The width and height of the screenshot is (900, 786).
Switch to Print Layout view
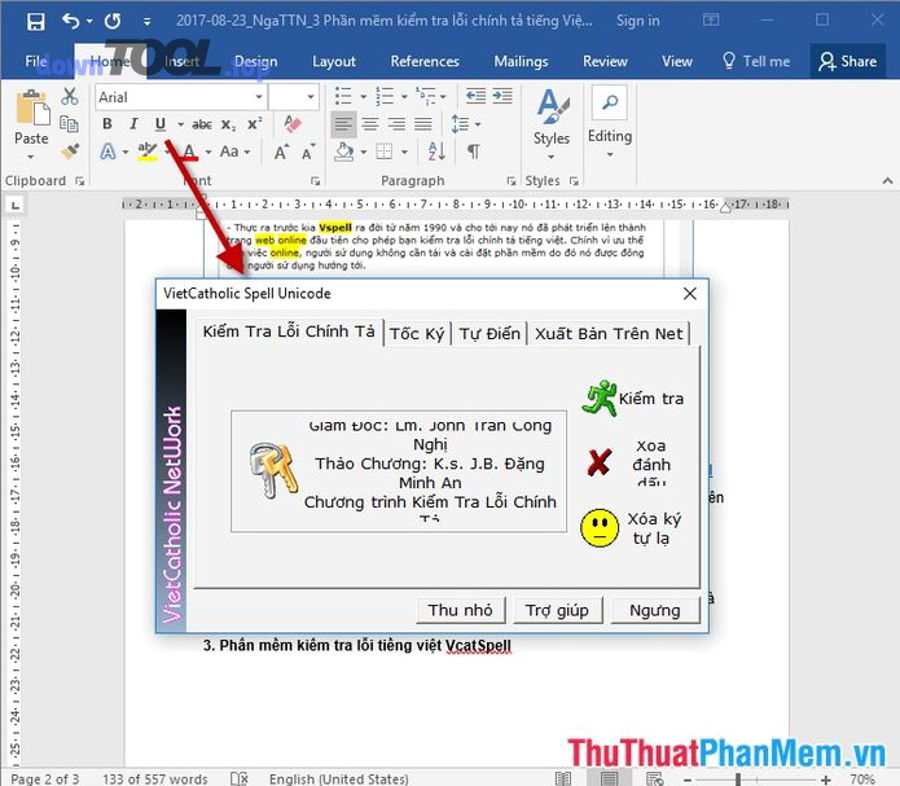(x=609, y=779)
